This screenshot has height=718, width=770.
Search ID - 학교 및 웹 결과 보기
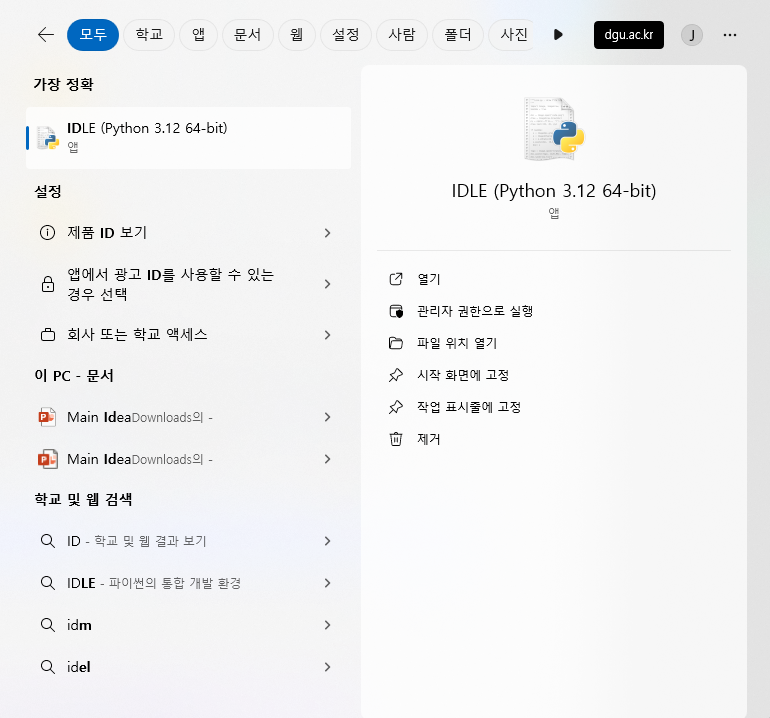tap(189, 541)
